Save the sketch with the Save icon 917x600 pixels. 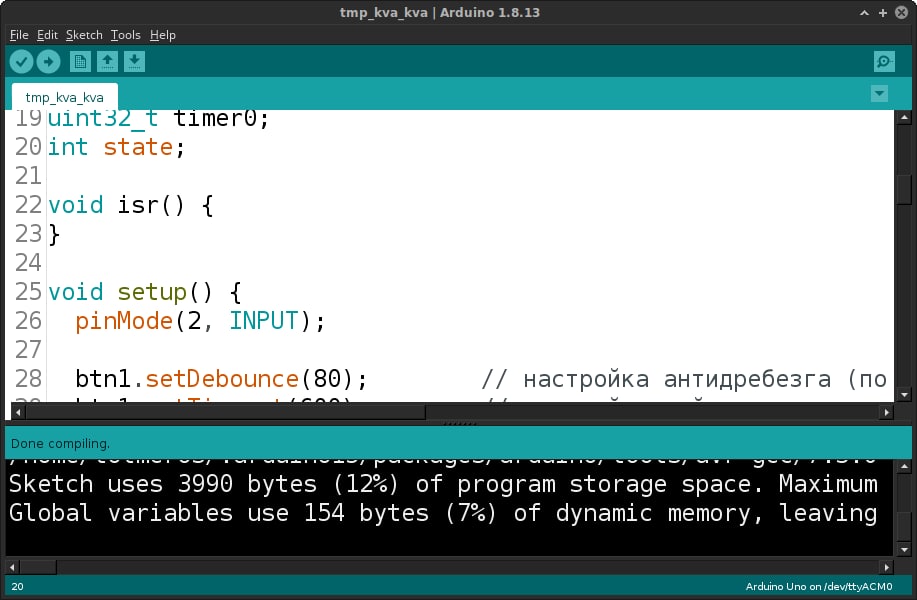click(x=135, y=61)
